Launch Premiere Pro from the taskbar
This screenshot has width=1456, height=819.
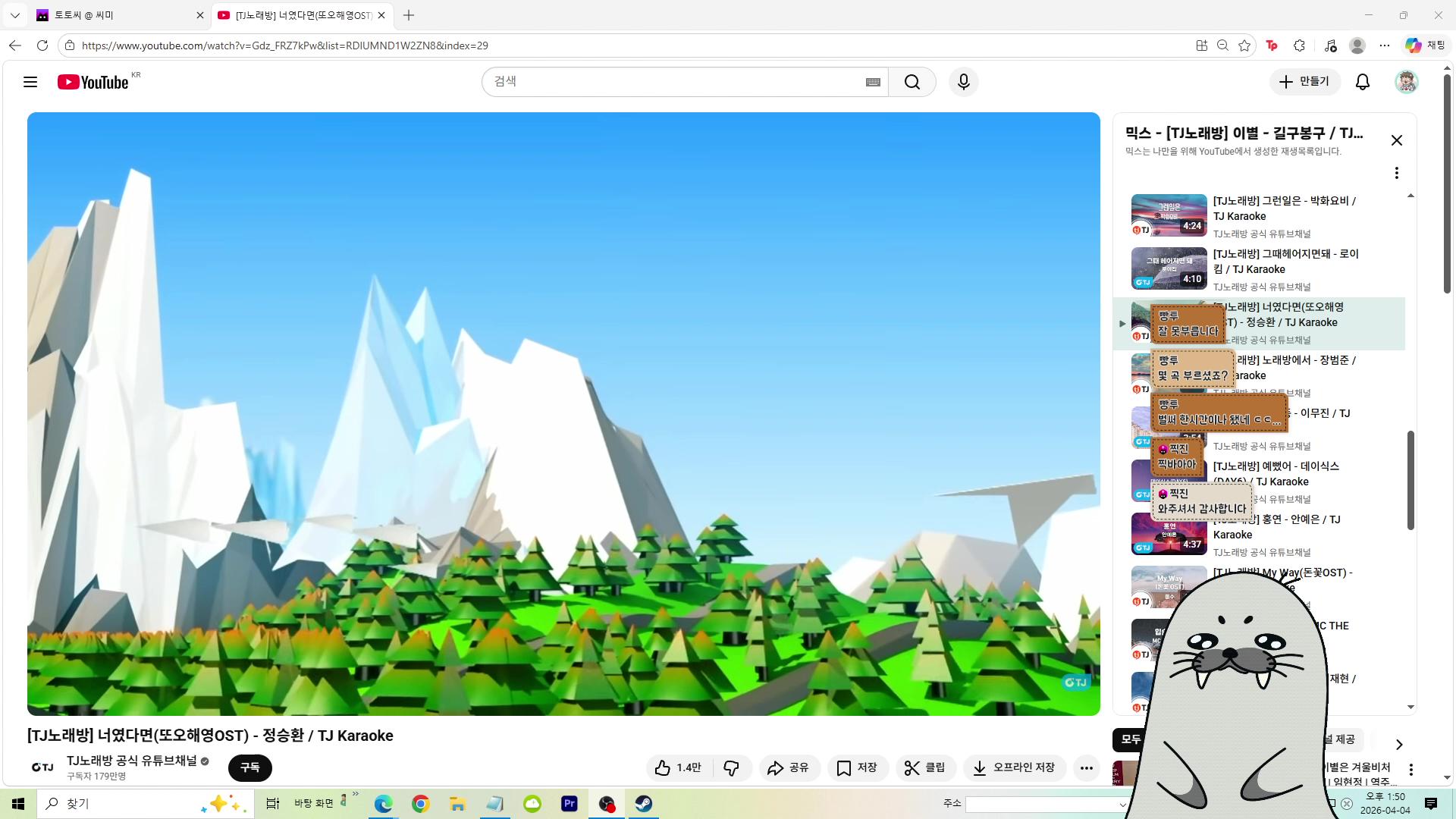(570, 804)
